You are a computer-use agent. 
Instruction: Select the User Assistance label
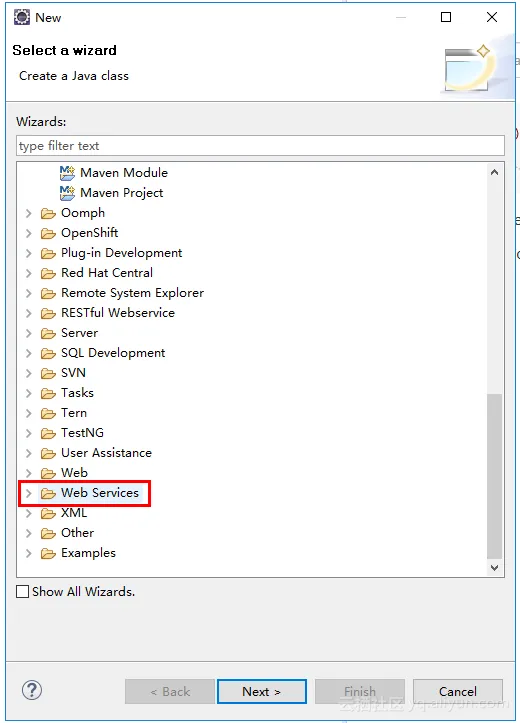(x=106, y=453)
